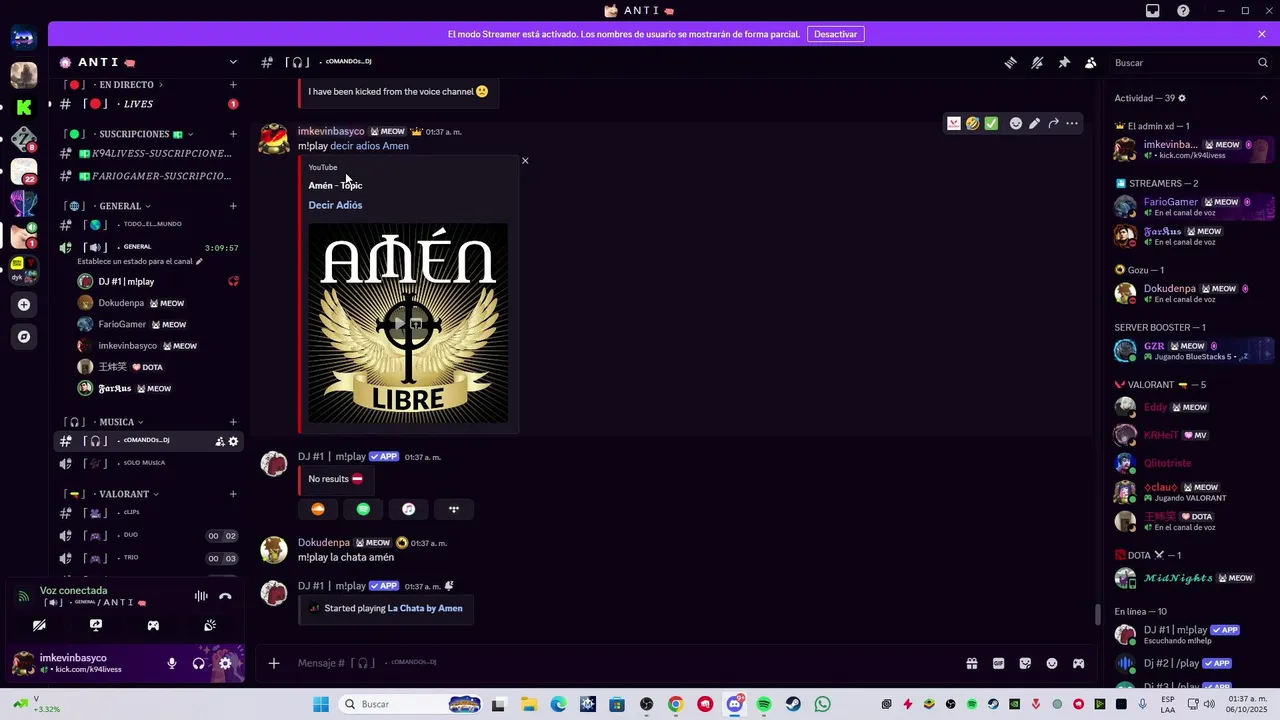The image size is (1280, 720).
Task: Open the gift Nitro icon
Action: click(971, 663)
